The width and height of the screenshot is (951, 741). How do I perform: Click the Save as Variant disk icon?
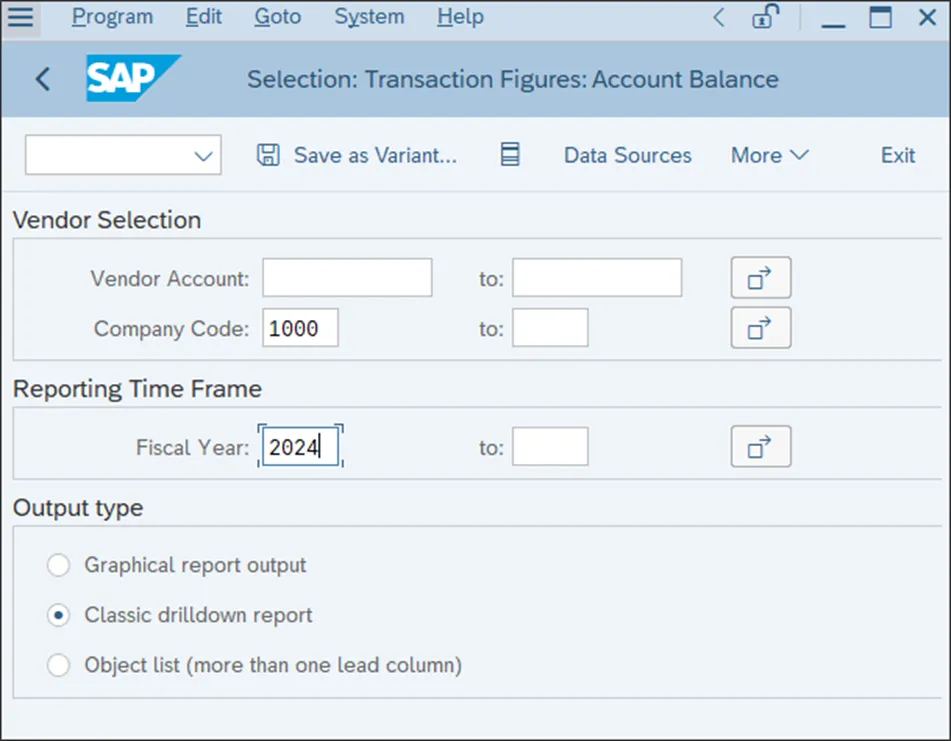268,155
